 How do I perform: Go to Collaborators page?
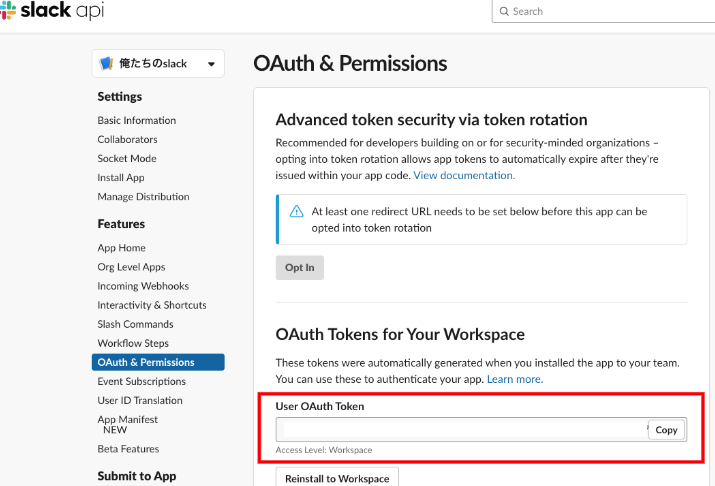tap(127, 139)
